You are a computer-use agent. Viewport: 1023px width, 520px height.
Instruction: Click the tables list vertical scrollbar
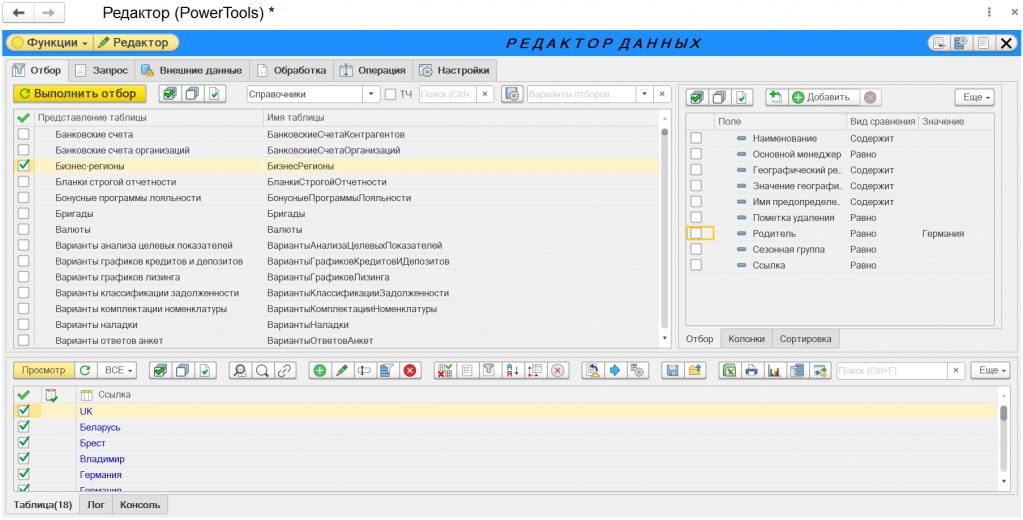[664, 220]
